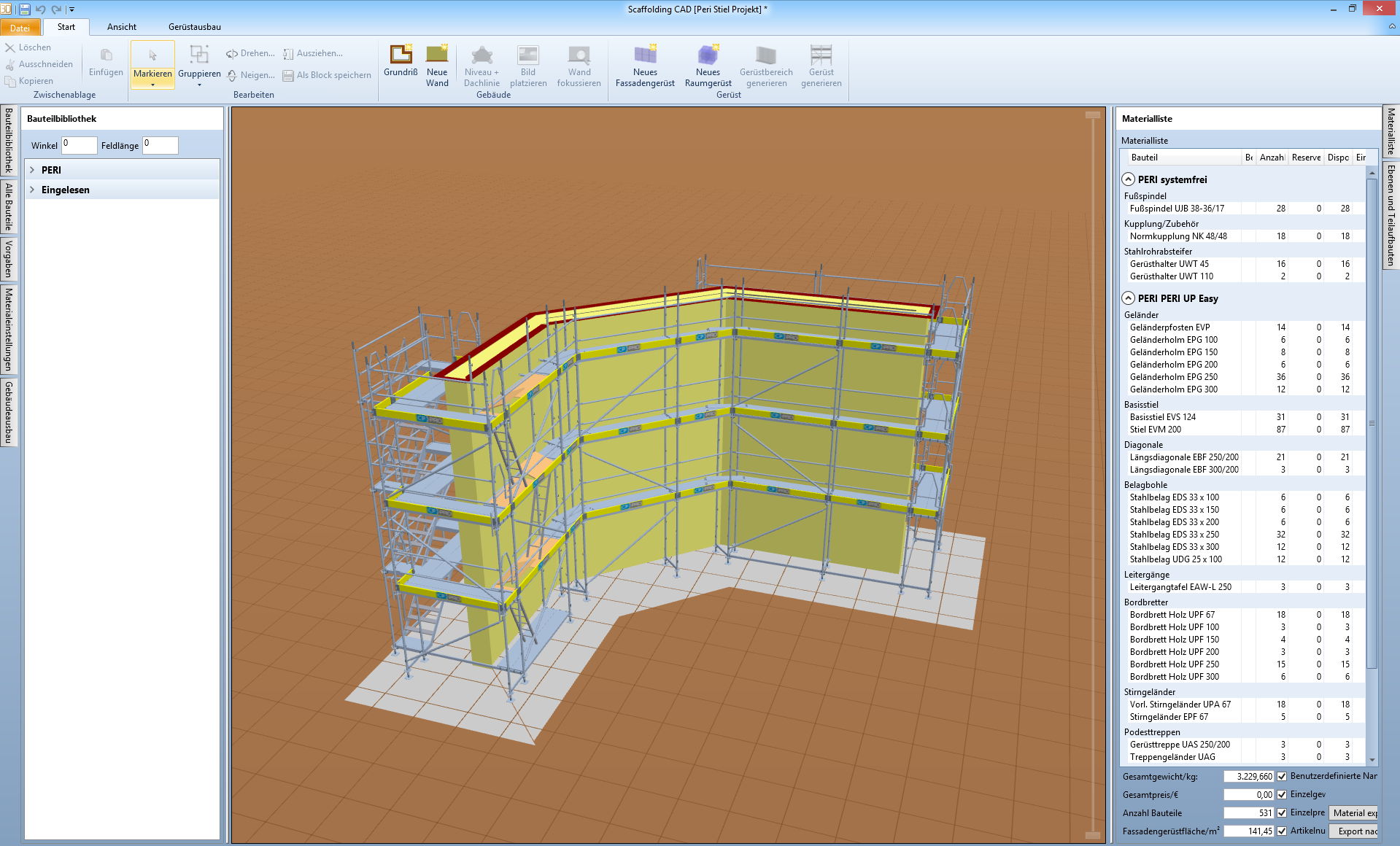
Task: Click inside the Winkel input field
Action: [x=78, y=145]
